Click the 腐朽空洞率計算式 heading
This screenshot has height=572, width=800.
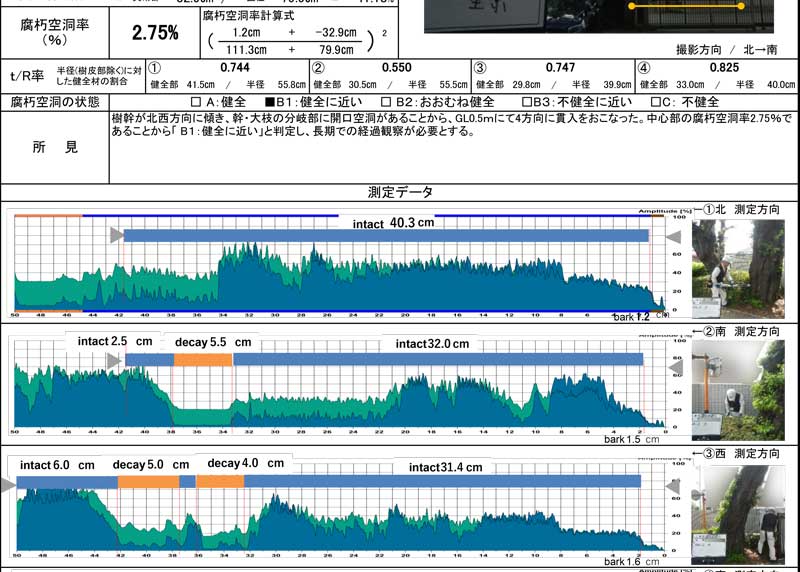(x=248, y=16)
